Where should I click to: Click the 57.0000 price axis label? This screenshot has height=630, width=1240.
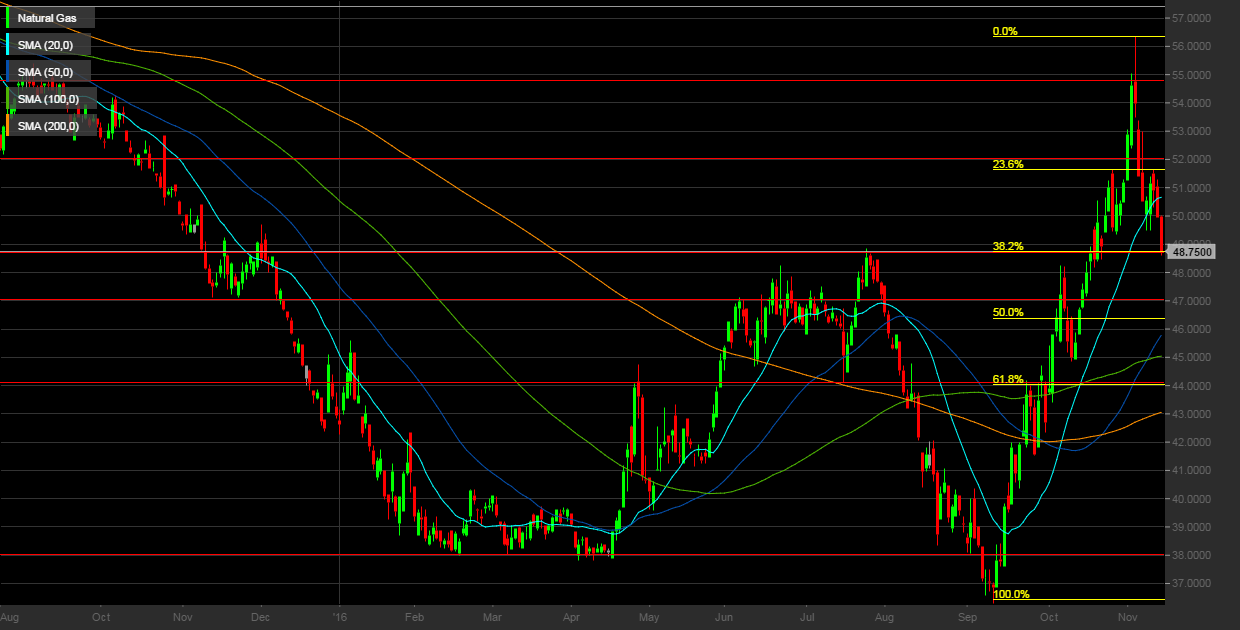[1192, 18]
